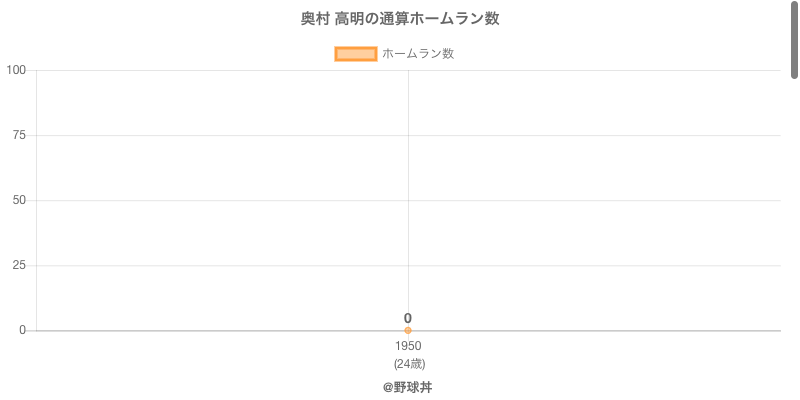The width and height of the screenshot is (800, 400).
Task: Toggle the ホームラン数 legend label
Action: (418, 54)
